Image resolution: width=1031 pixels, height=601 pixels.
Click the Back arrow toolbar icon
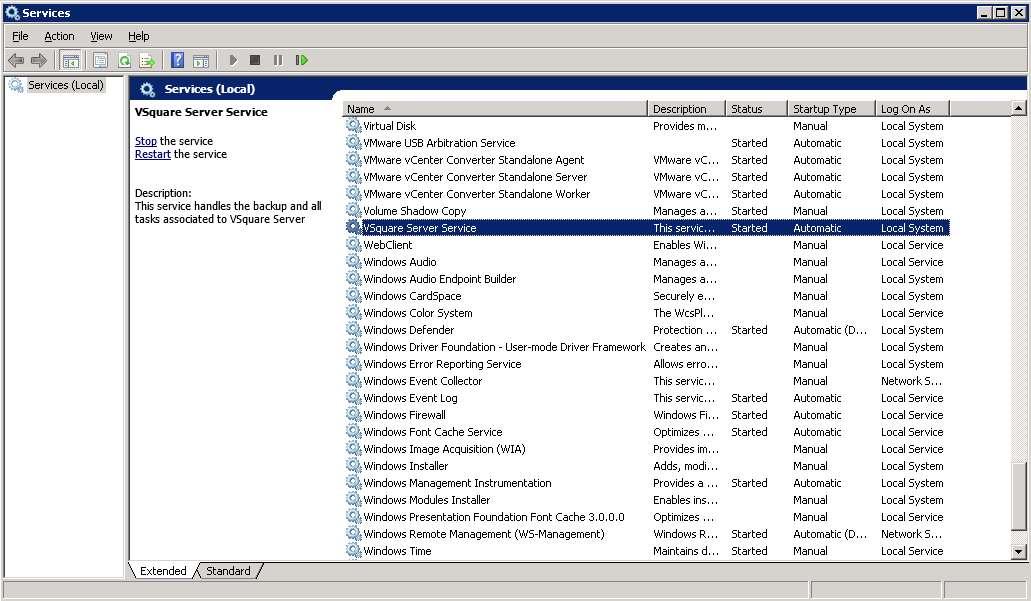coord(16,60)
